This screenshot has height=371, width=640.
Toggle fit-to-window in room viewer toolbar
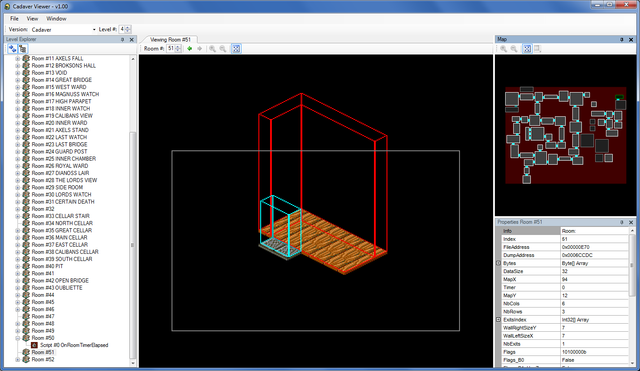(236, 49)
